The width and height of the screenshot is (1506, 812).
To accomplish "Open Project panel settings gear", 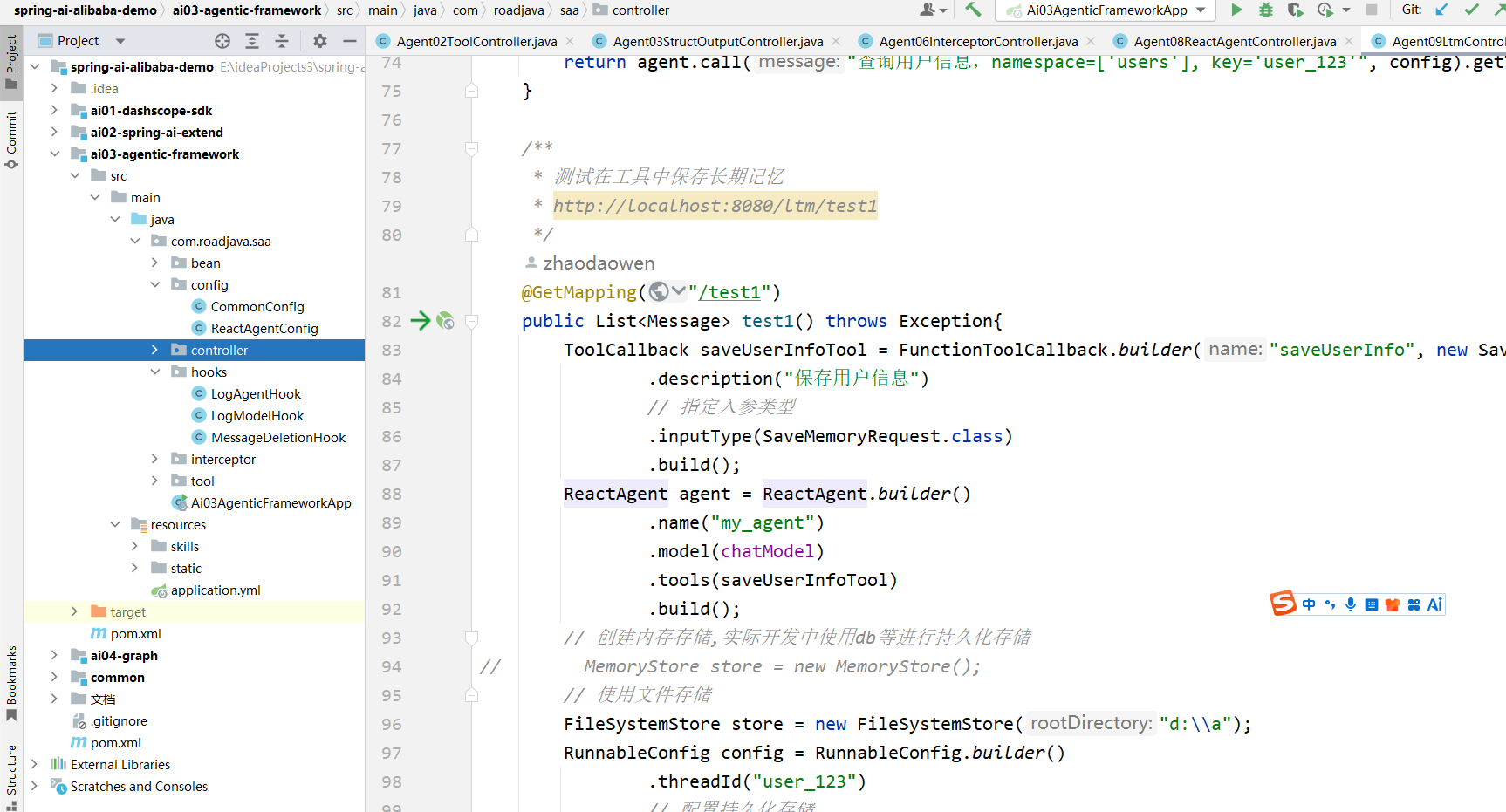I will pos(320,41).
